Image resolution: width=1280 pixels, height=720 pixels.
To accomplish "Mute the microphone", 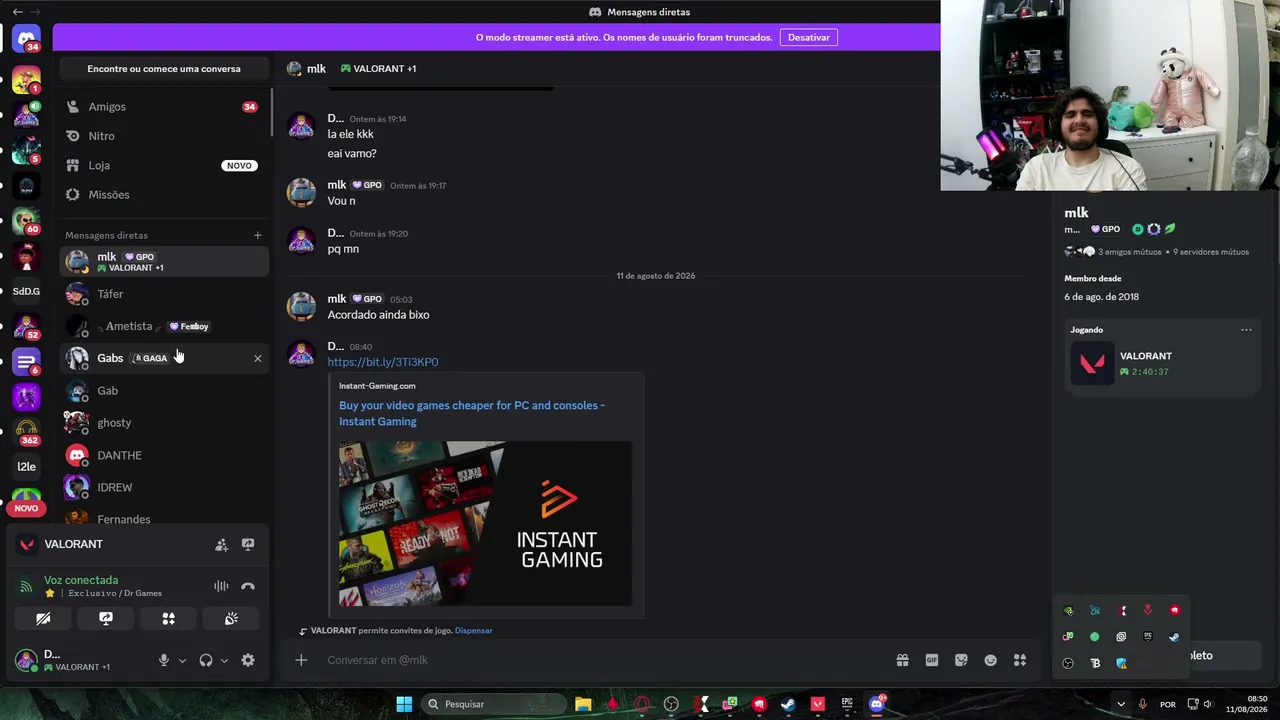I will 164,660.
